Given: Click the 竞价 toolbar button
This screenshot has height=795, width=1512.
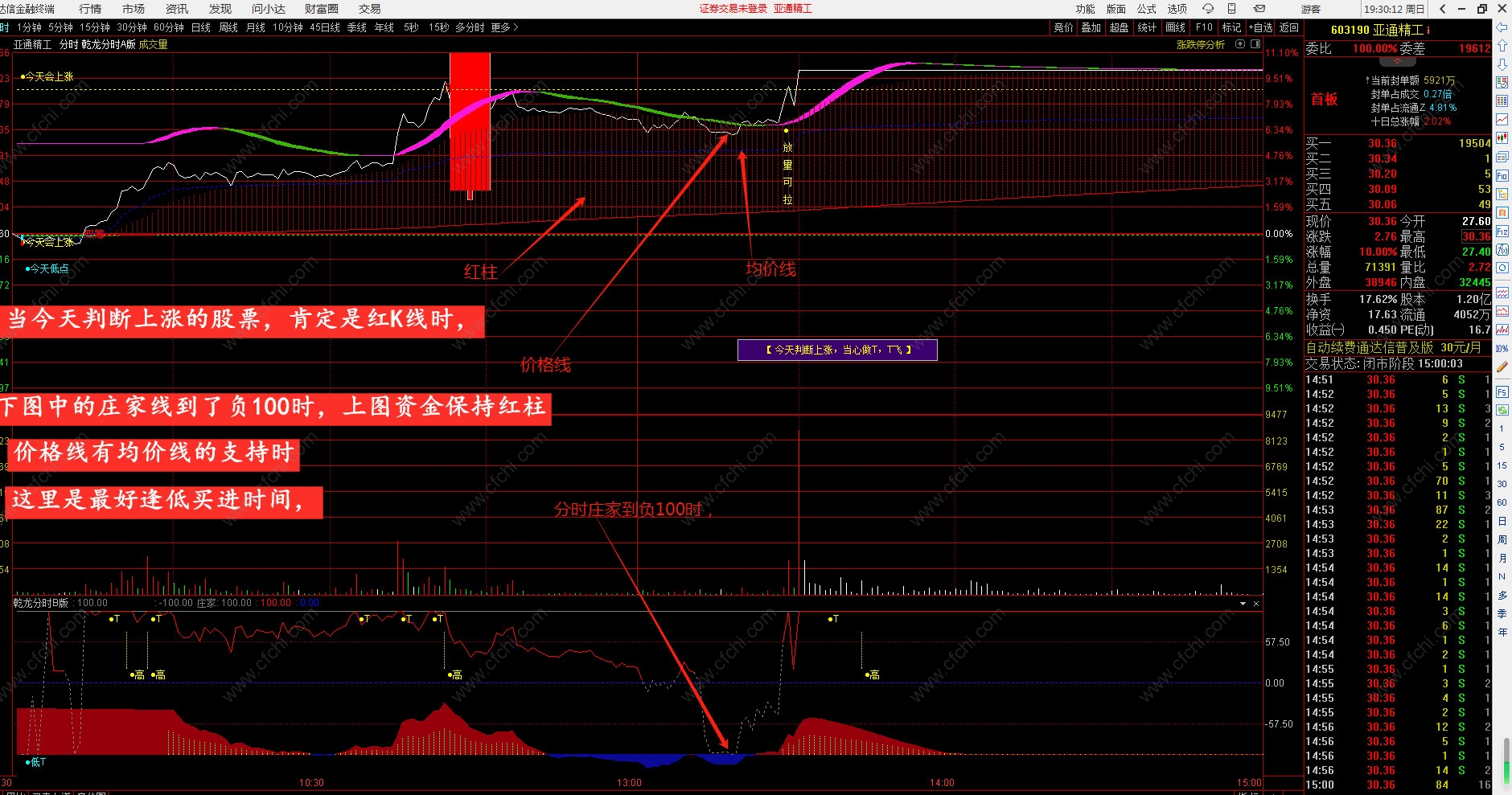Looking at the screenshot, I should click(x=1063, y=27).
